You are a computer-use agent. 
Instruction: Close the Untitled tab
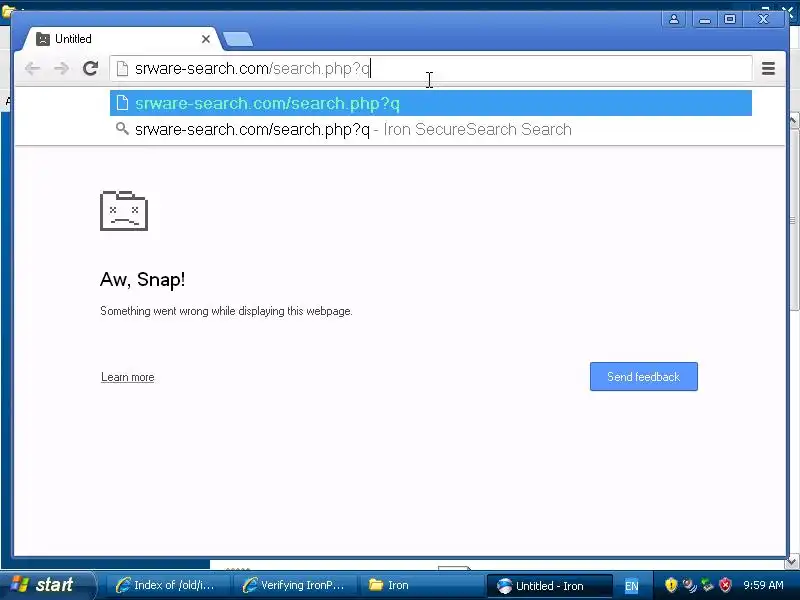[206, 39]
